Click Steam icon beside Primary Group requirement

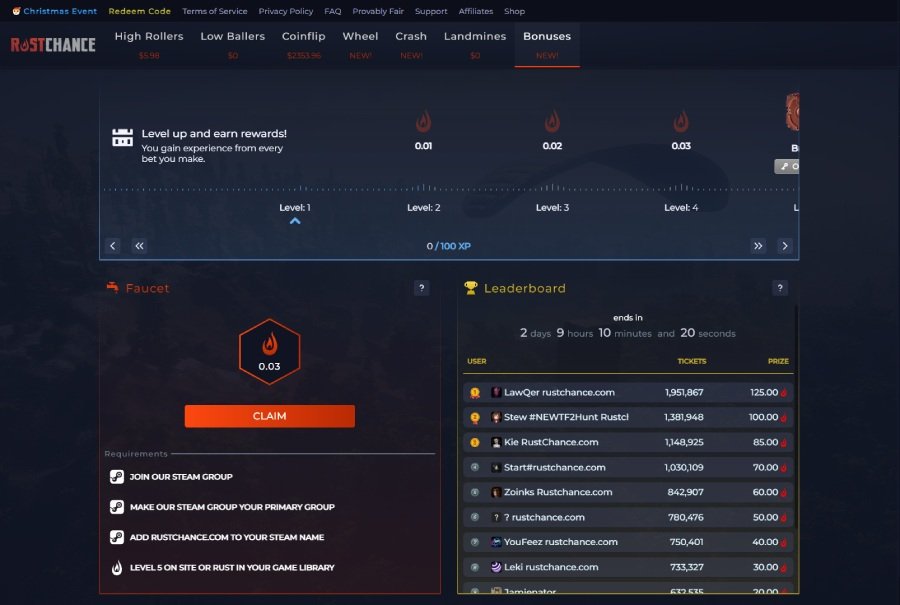click(x=117, y=507)
